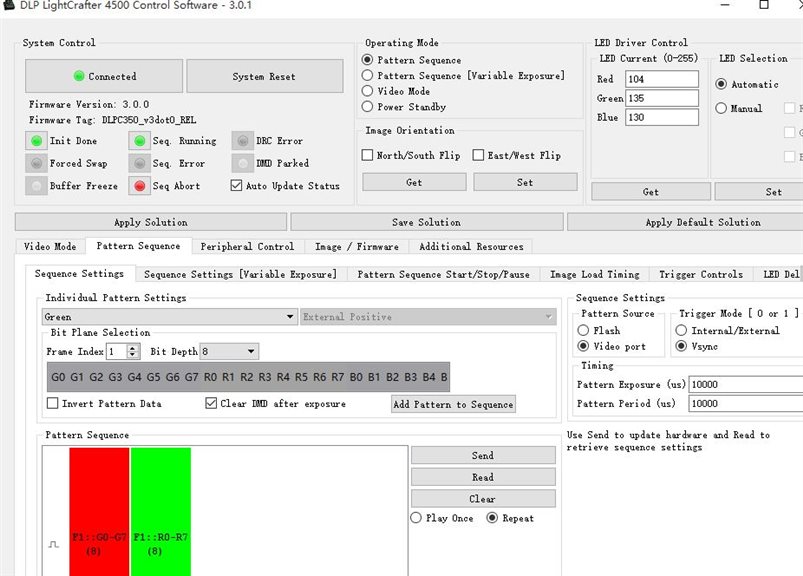Screen dimensions: 803x576
Task: Click Set under Image Orientation
Action: coord(525,182)
